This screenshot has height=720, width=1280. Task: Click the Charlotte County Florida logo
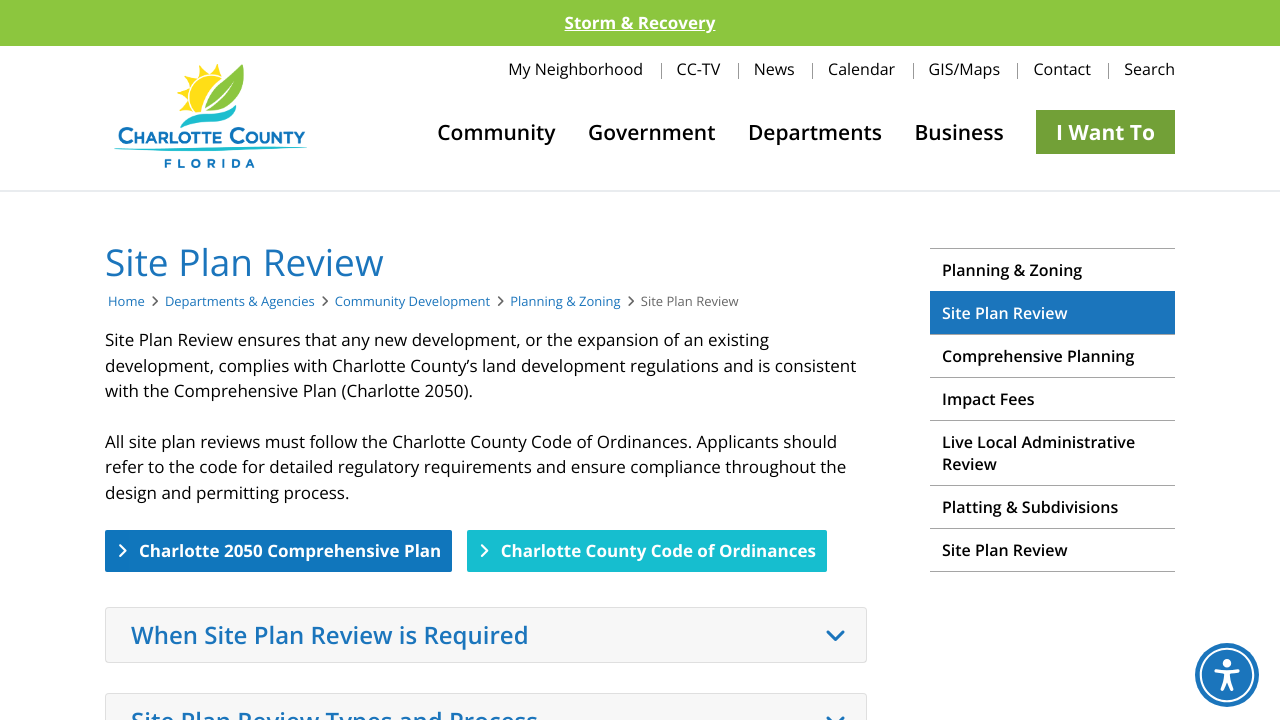tap(210, 116)
